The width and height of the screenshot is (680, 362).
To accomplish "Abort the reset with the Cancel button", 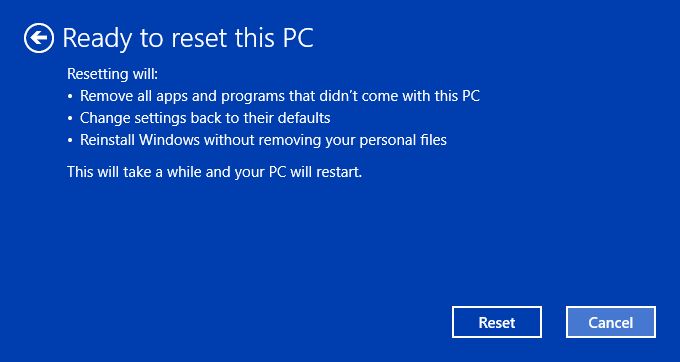I will (x=611, y=322).
